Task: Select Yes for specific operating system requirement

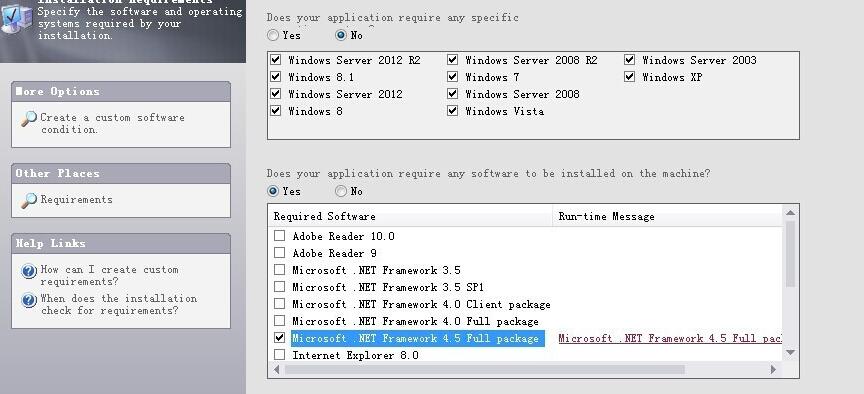Action: pyautogui.click(x=273, y=35)
